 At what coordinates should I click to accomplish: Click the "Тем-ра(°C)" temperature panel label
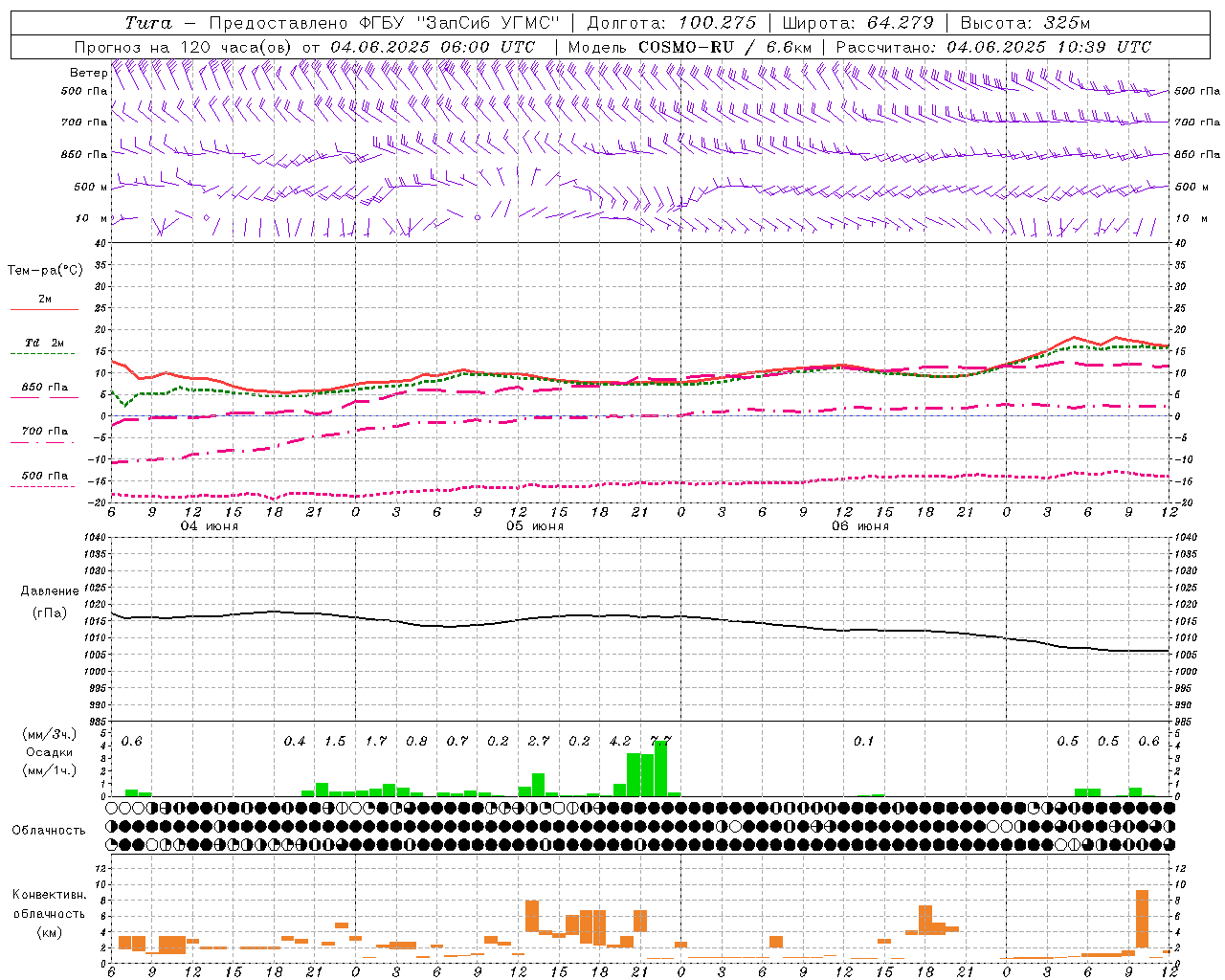(45, 271)
